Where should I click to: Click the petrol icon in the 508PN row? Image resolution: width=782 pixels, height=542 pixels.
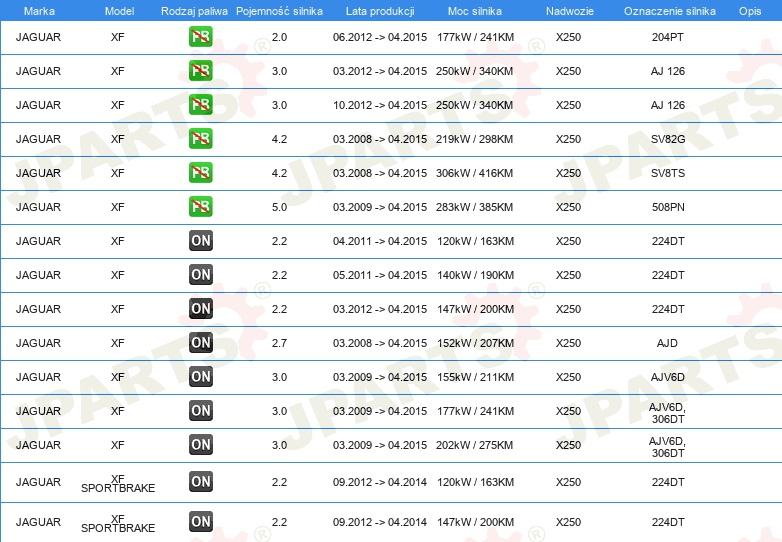pyautogui.click(x=200, y=206)
